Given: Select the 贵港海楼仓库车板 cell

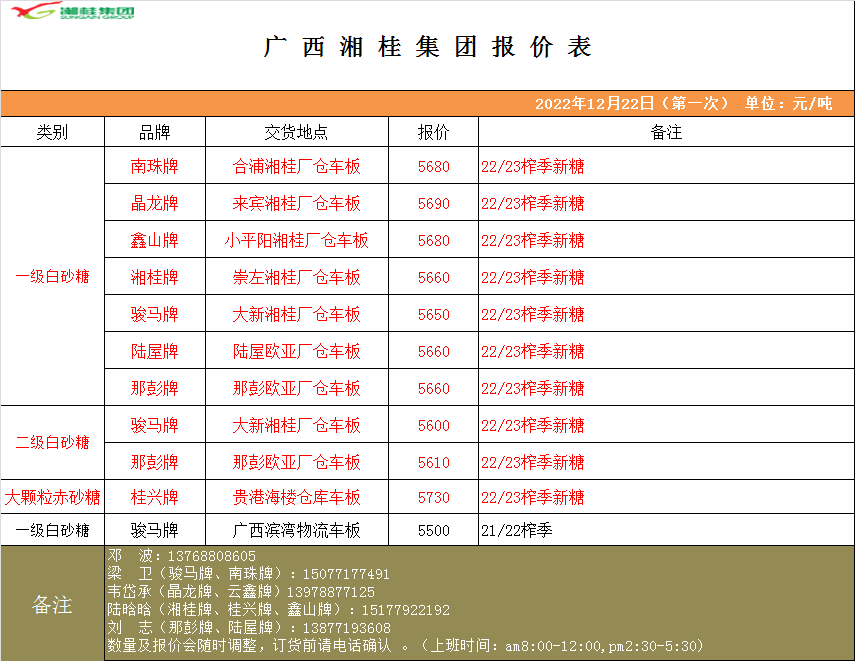Looking at the screenshot, I should [296, 498].
